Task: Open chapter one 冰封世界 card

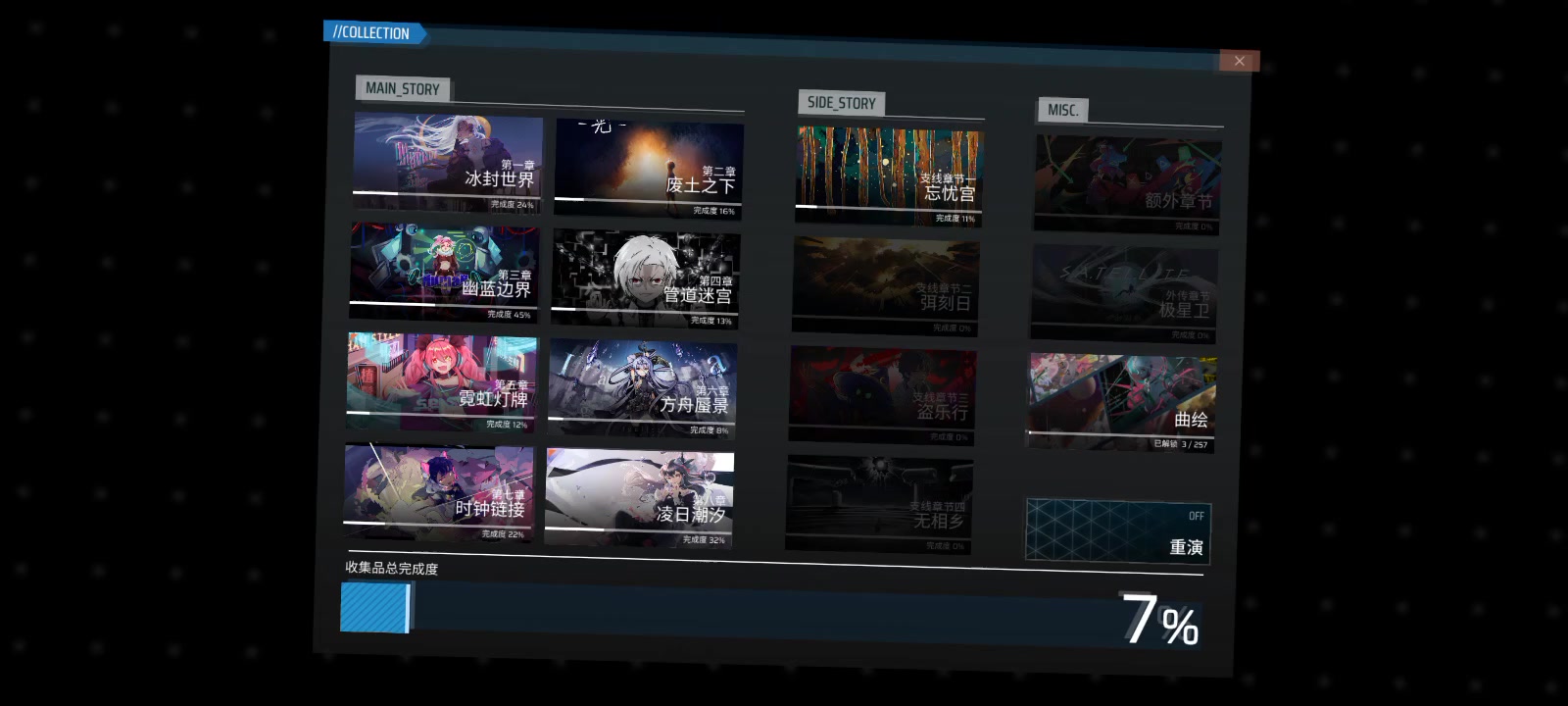Action: coord(447,162)
